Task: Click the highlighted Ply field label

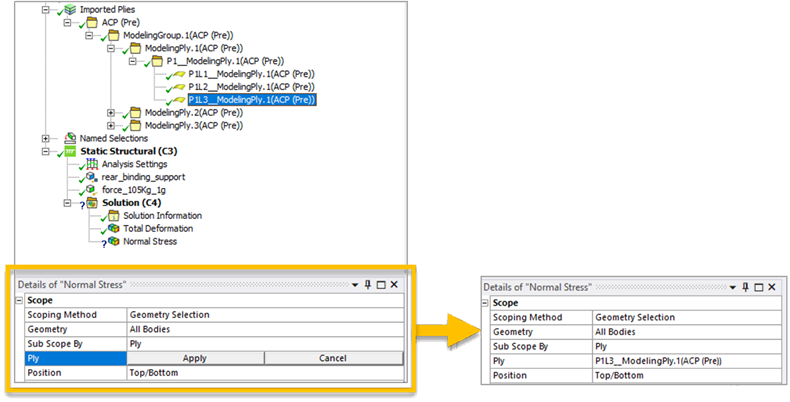Action: (76, 358)
